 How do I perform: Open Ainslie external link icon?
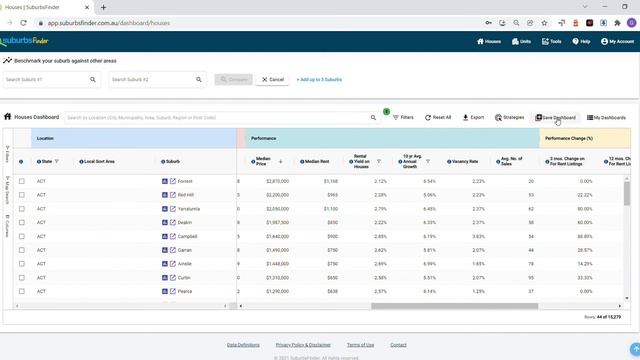coord(173,264)
